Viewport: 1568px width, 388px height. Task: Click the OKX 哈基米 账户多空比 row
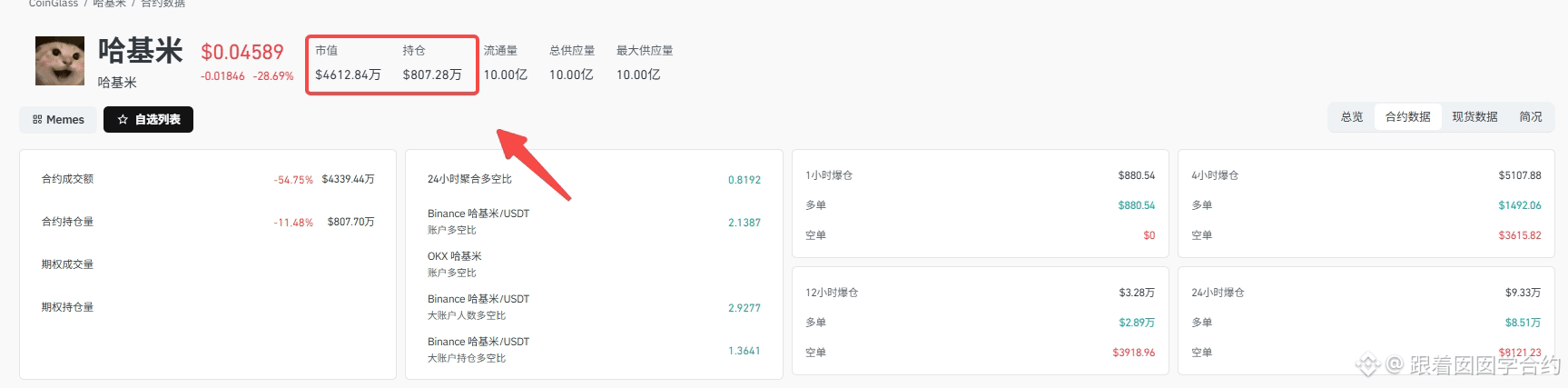(594, 264)
